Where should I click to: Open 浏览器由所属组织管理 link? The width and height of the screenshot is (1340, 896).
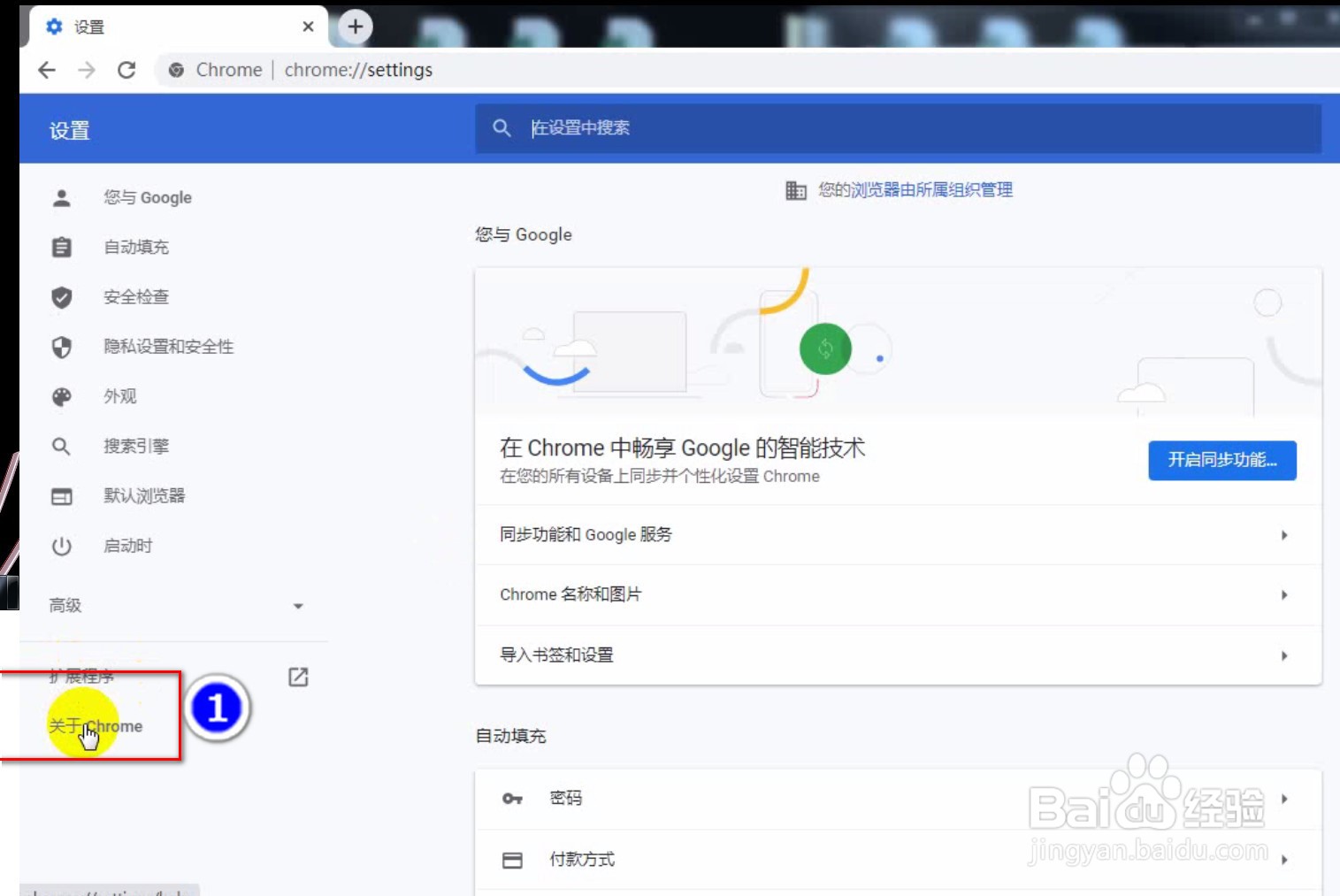point(931,190)
